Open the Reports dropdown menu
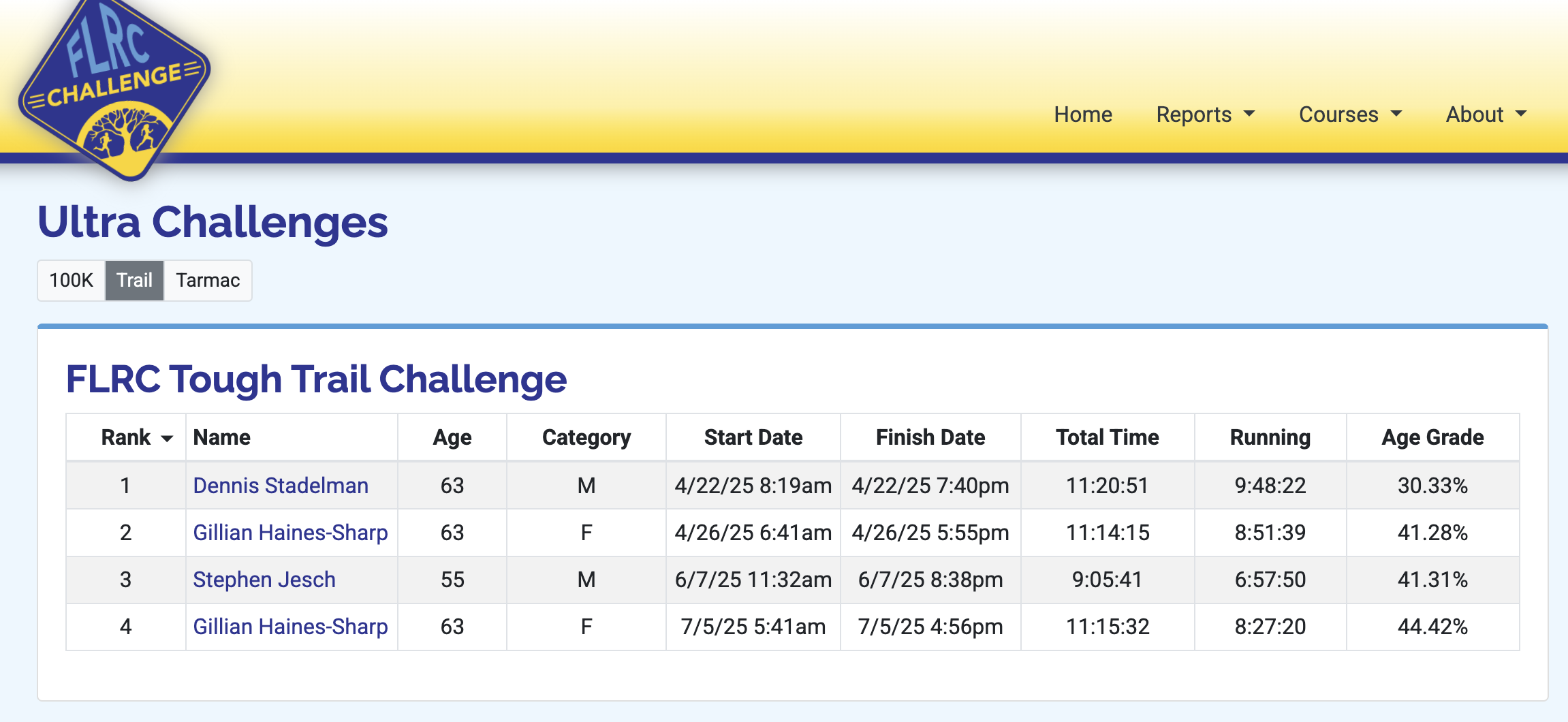Viewport: 1568px width, 722px height. click(x=1206, y=114)
